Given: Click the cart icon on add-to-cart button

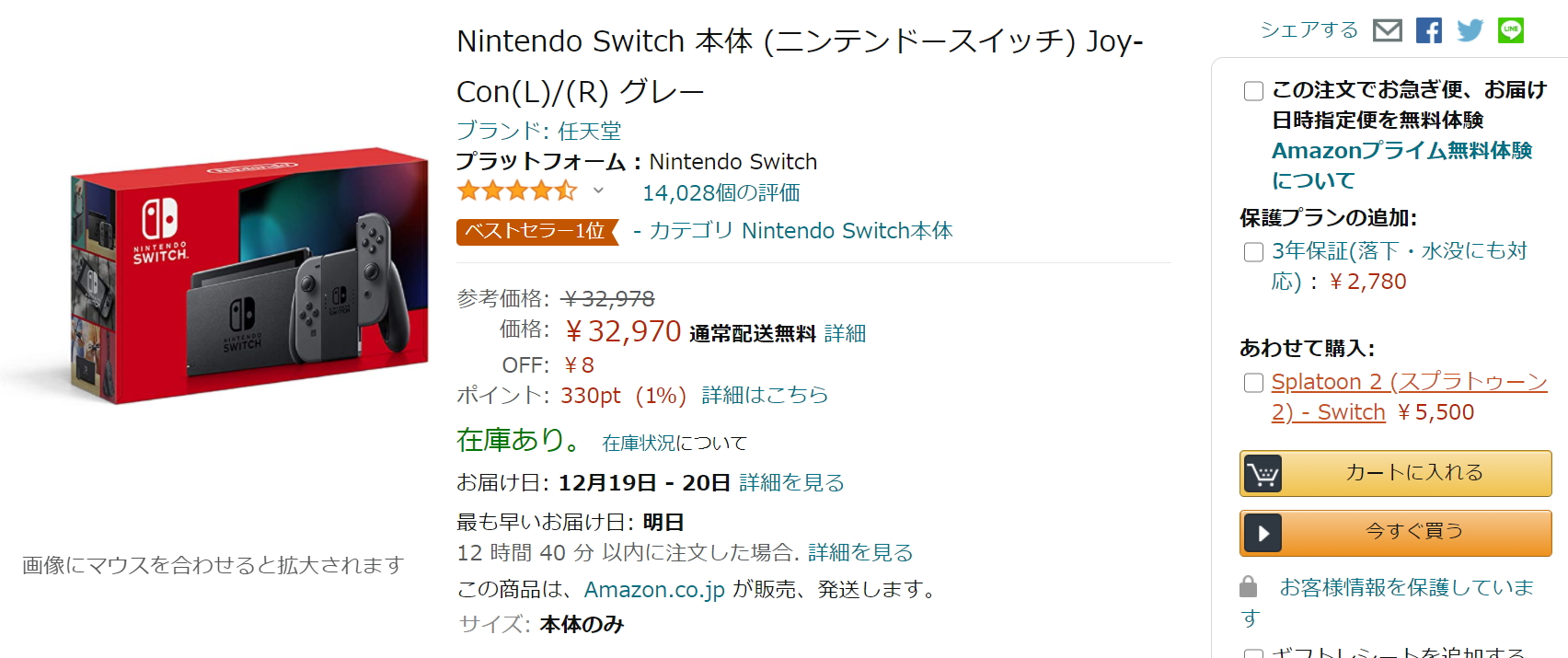Looking at the screenshot, I should click(x=1262, y=474).
